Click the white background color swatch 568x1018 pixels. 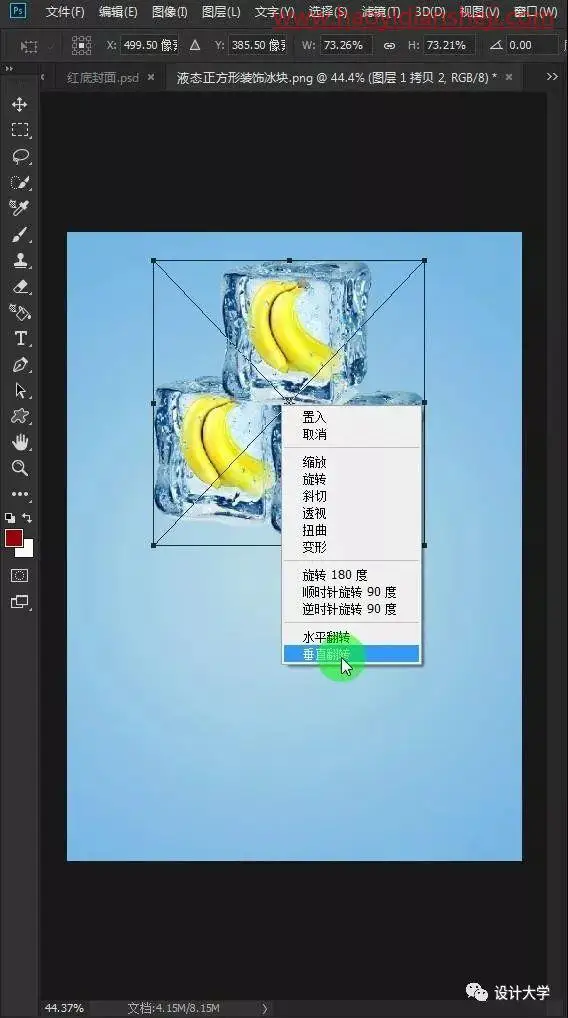[x=27, y=551]
